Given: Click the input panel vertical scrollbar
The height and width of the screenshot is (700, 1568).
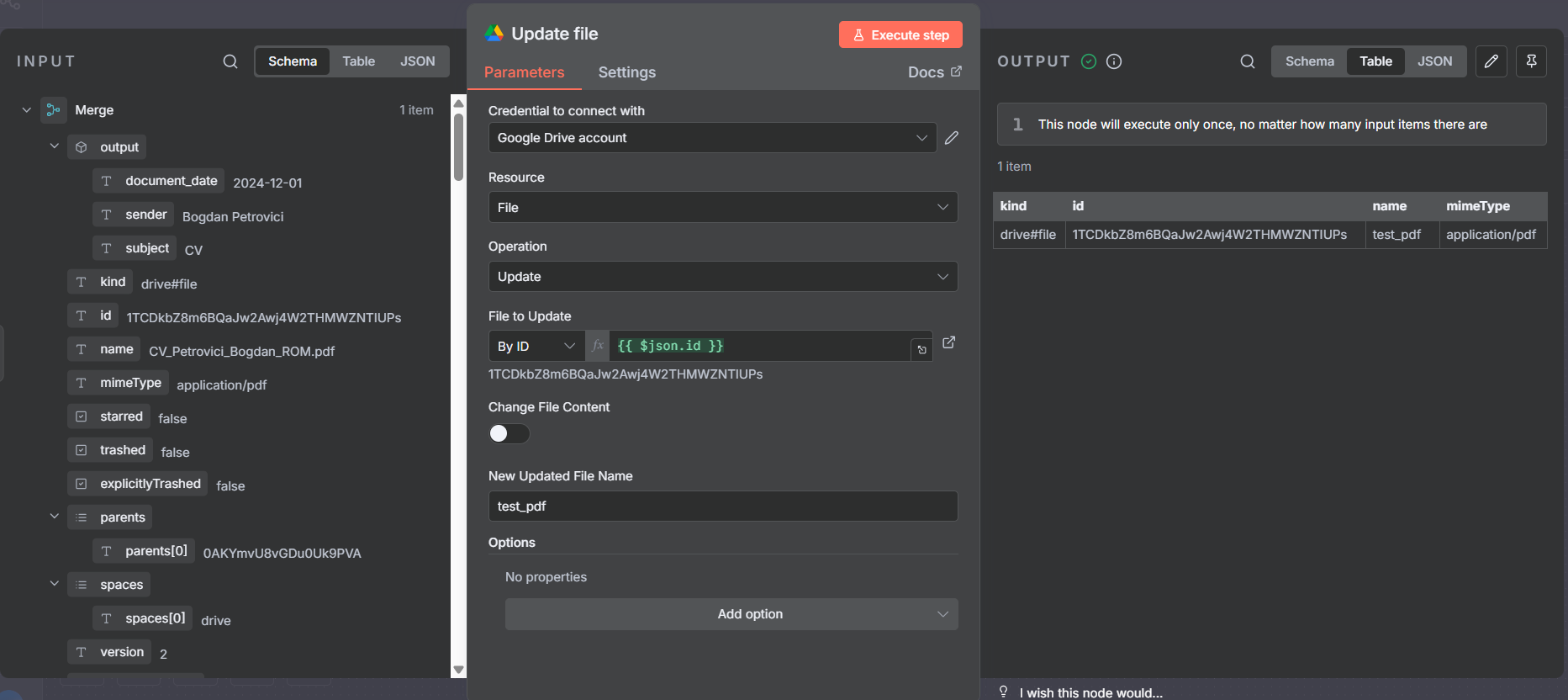Looking at the screenshot, I should (458, 147).
